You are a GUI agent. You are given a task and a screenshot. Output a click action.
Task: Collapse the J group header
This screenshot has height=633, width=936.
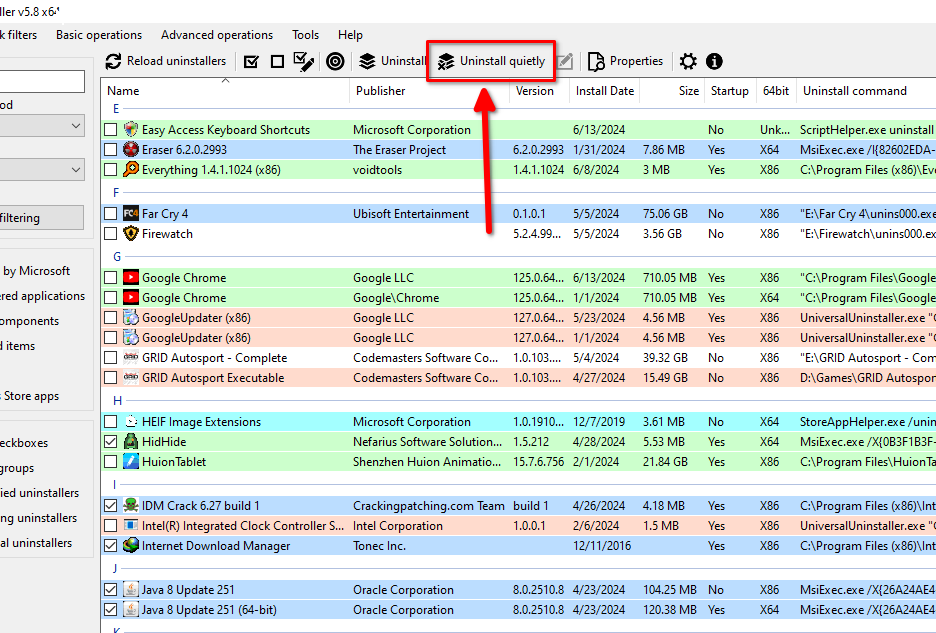click(x=115, y=569)
